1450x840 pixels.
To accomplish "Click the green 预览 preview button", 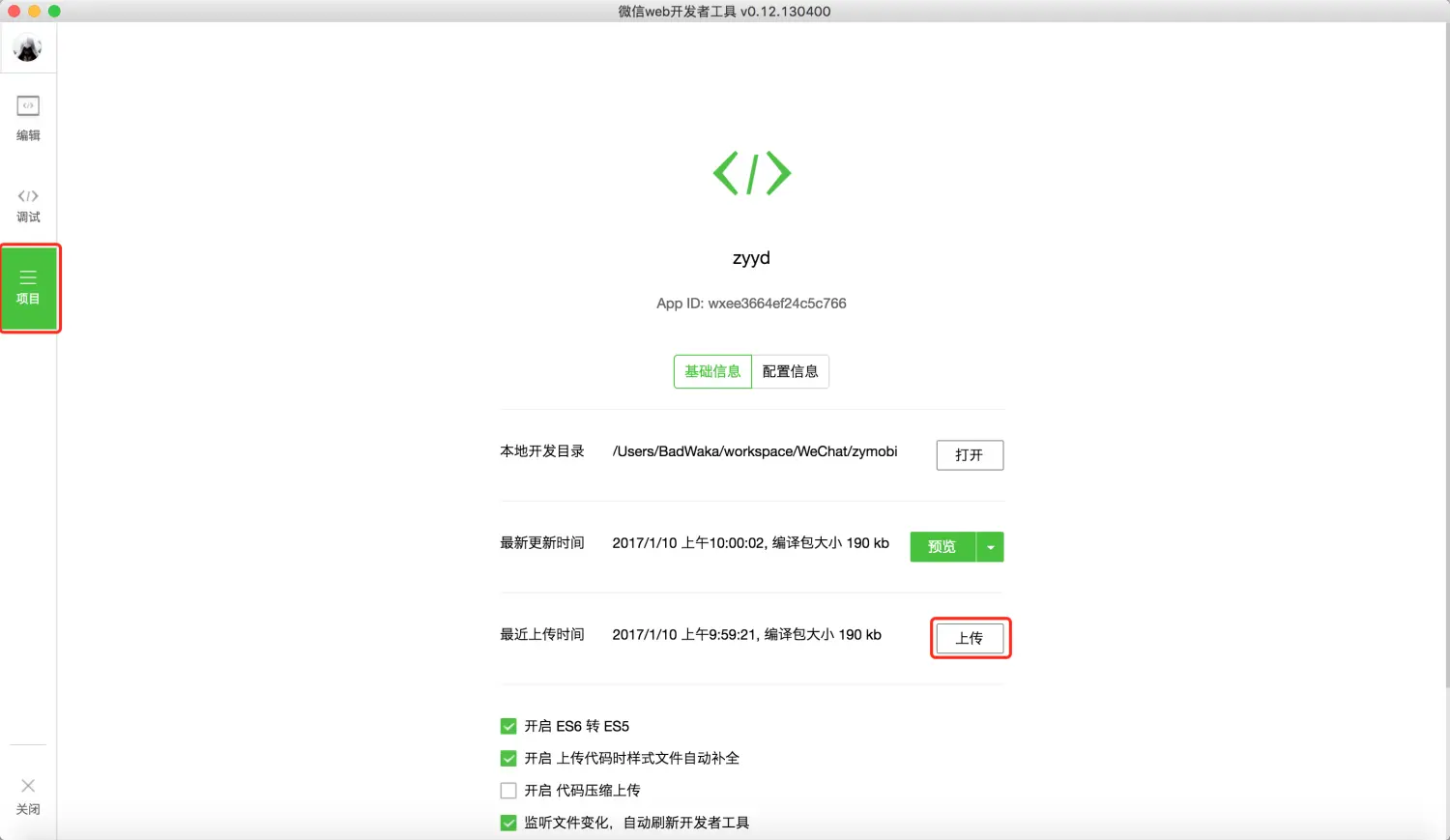I will coord(942,547).
